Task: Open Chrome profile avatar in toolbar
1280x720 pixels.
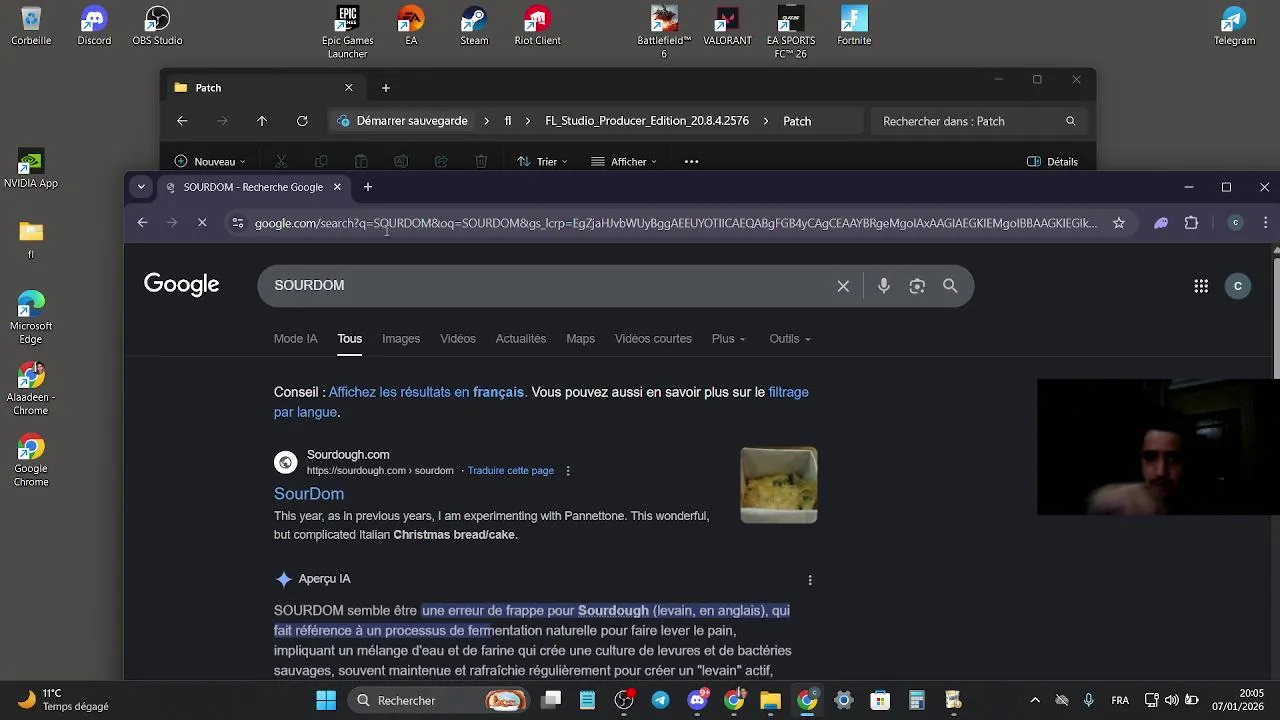Action: point(1236,223)
